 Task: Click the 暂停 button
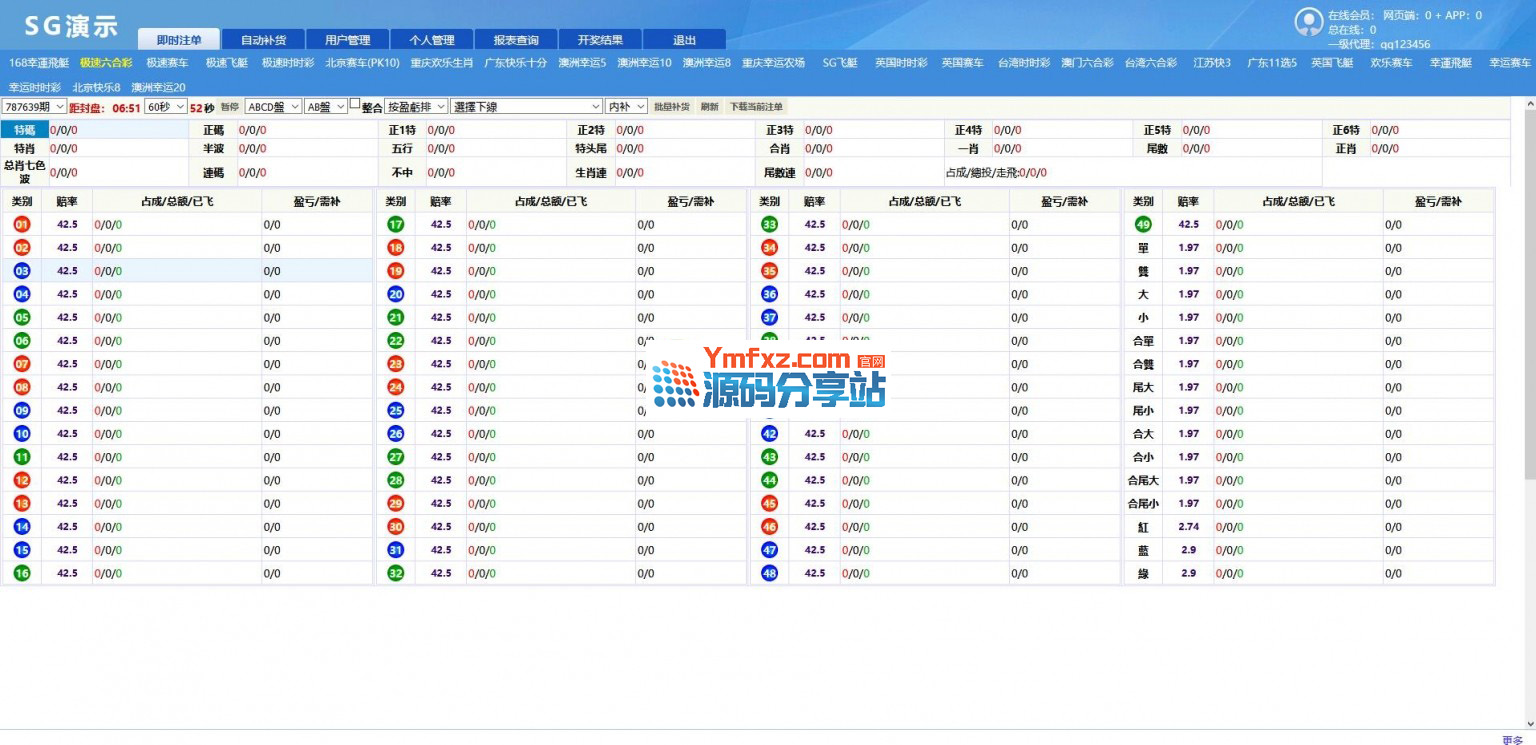[x=230, y=106]
